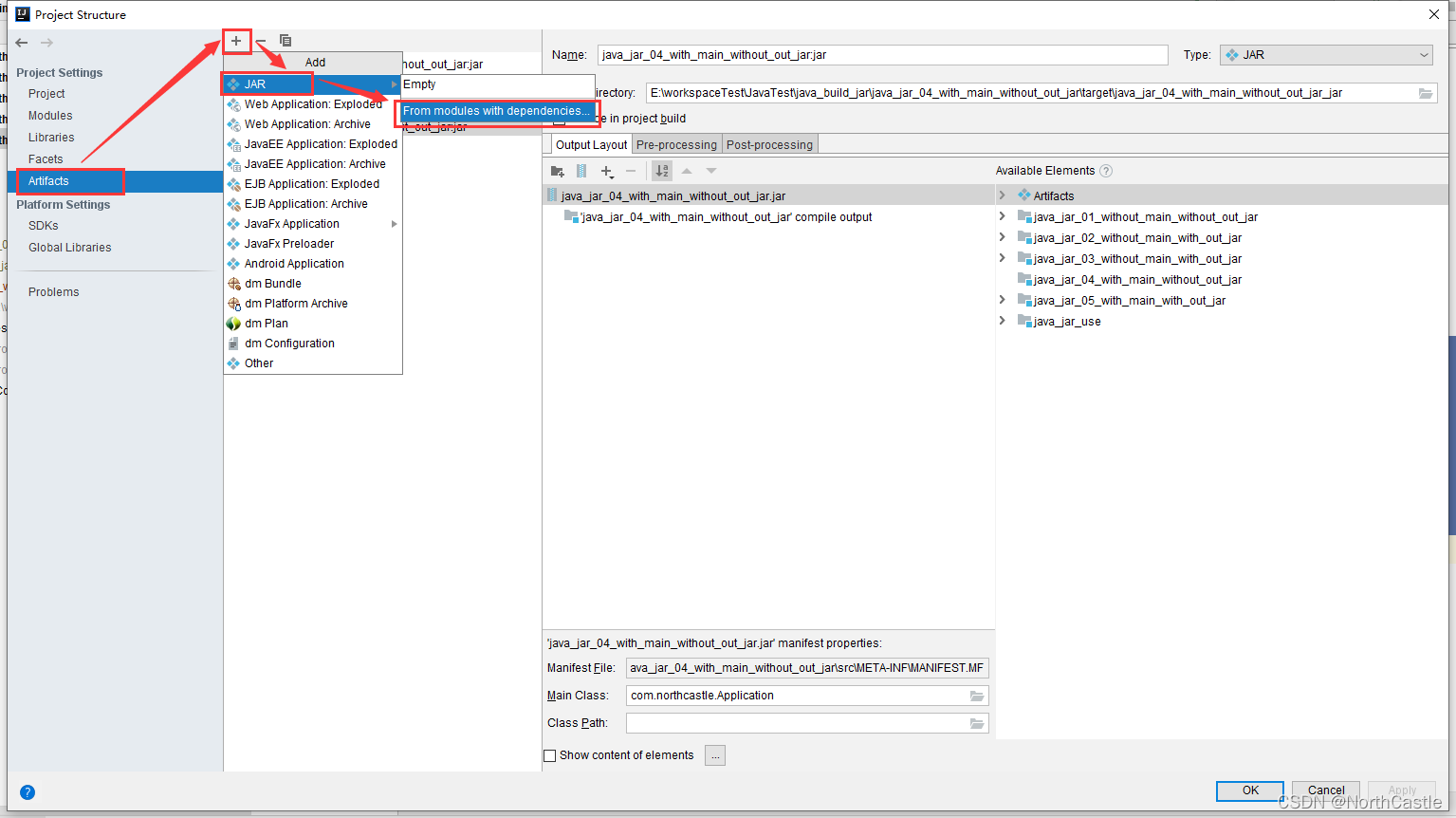Select EJB Application: Exploded

coord(313,184)
